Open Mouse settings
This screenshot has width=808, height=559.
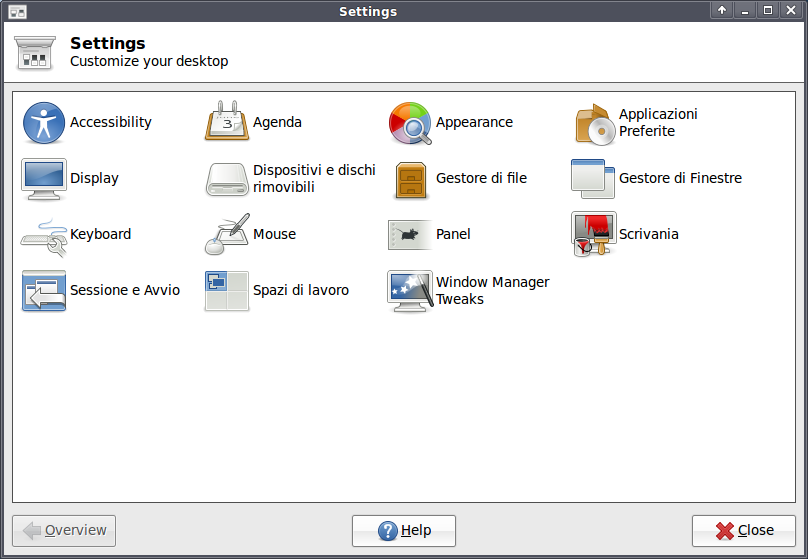227,235
